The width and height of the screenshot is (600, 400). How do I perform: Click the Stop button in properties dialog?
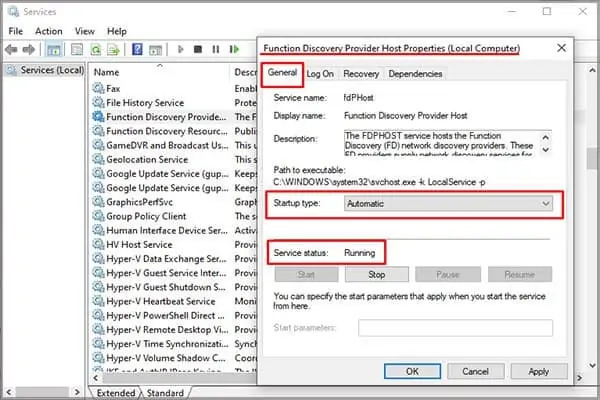[x=377, y=274]
